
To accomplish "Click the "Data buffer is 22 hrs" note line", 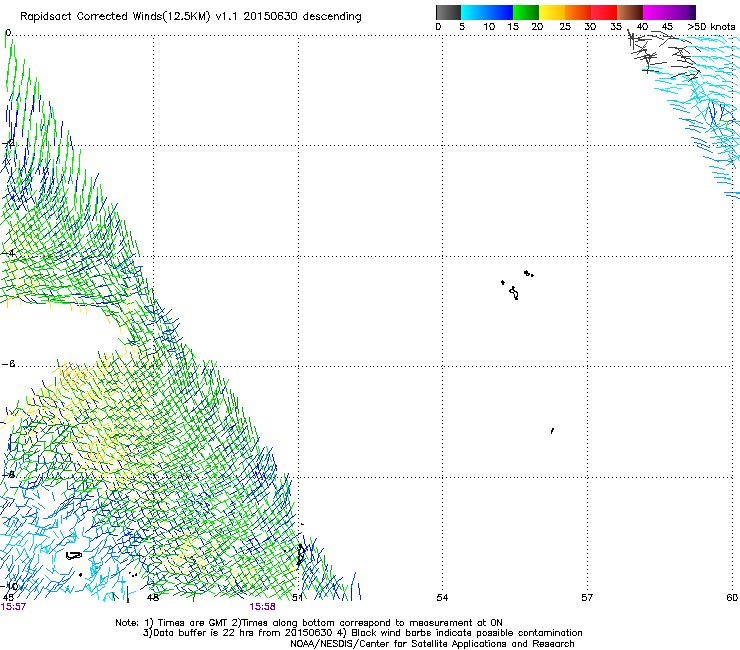I will click(x=362, y=633).
